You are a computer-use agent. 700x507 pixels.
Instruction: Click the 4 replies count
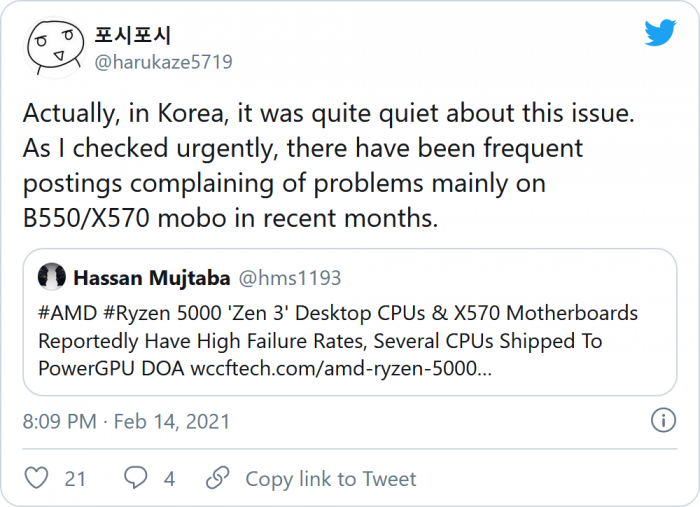[x=169, y=479]
